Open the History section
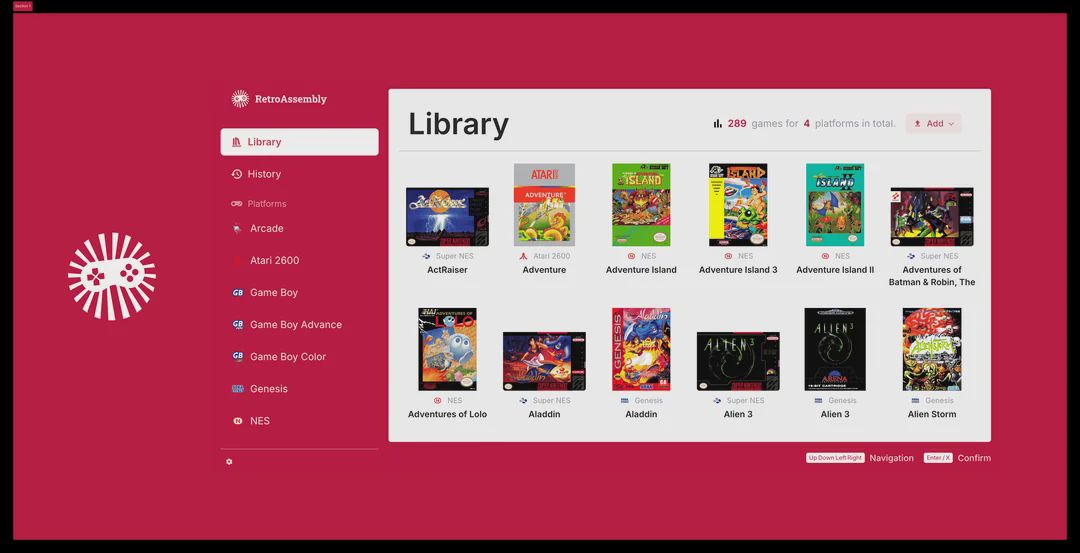Image resolution: width=1080 pixels, height=553 pixels. coord(300,174)
